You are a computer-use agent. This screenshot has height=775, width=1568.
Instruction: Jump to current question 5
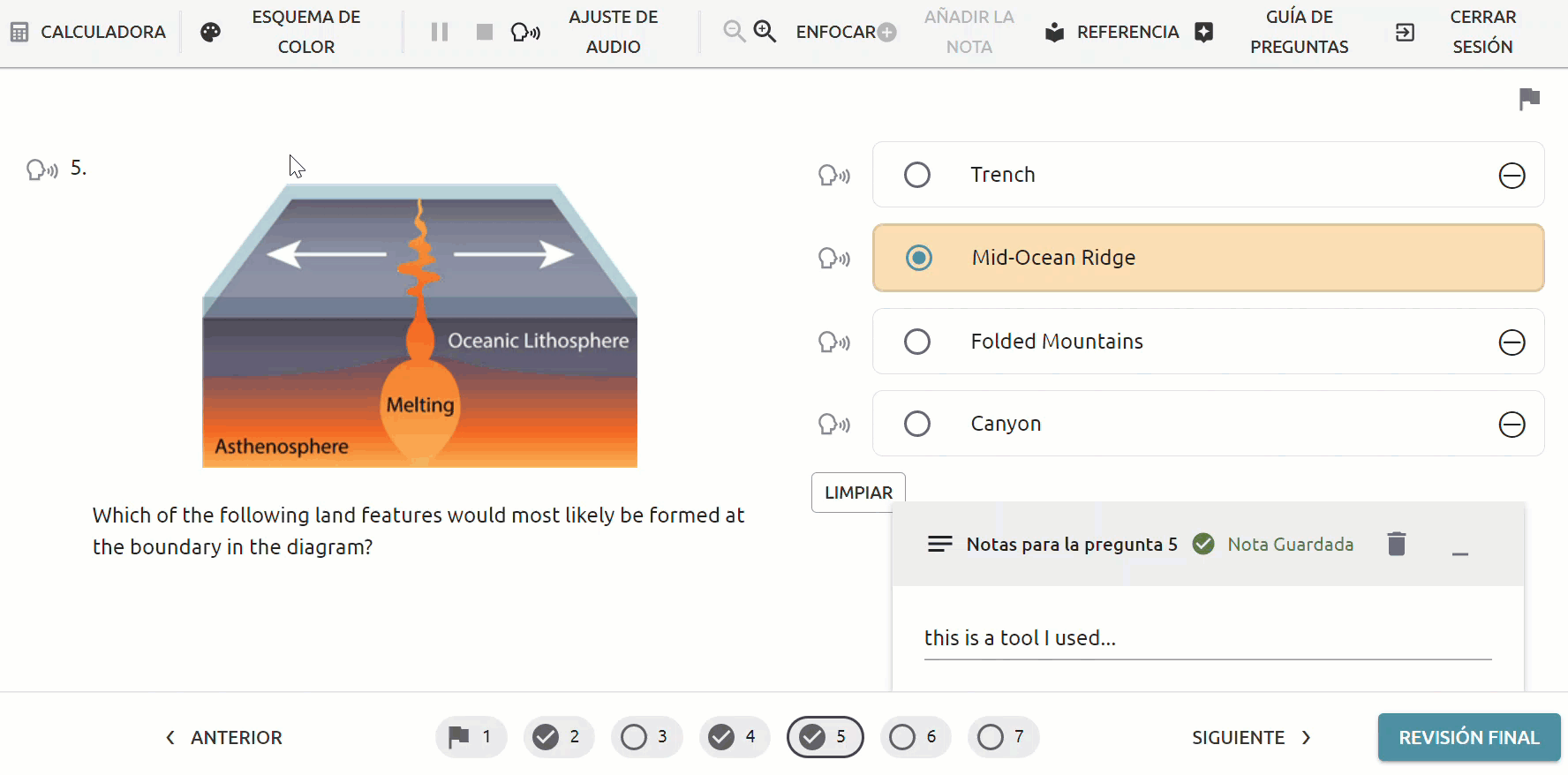point(825,736)
